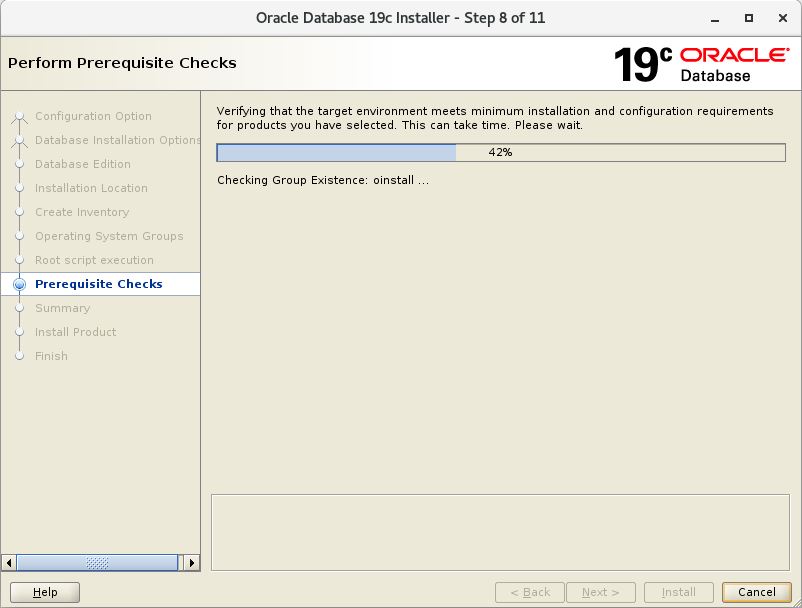Viewport: 802px width, 608px height.
Task: Click the active Prerequisite Checks step bullet
Action: (x=19, y=284)
